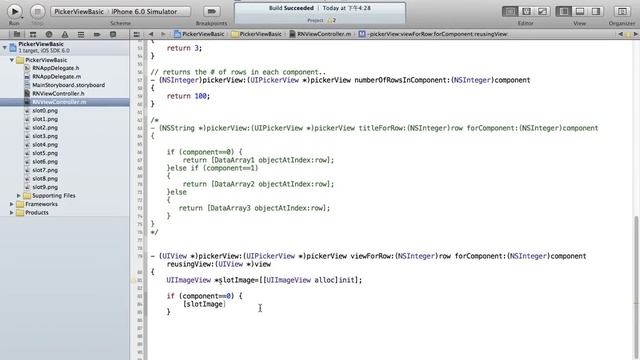The image size is (640, 360).
Task: Switch to Standard editor mode
Action: point(510,11)
